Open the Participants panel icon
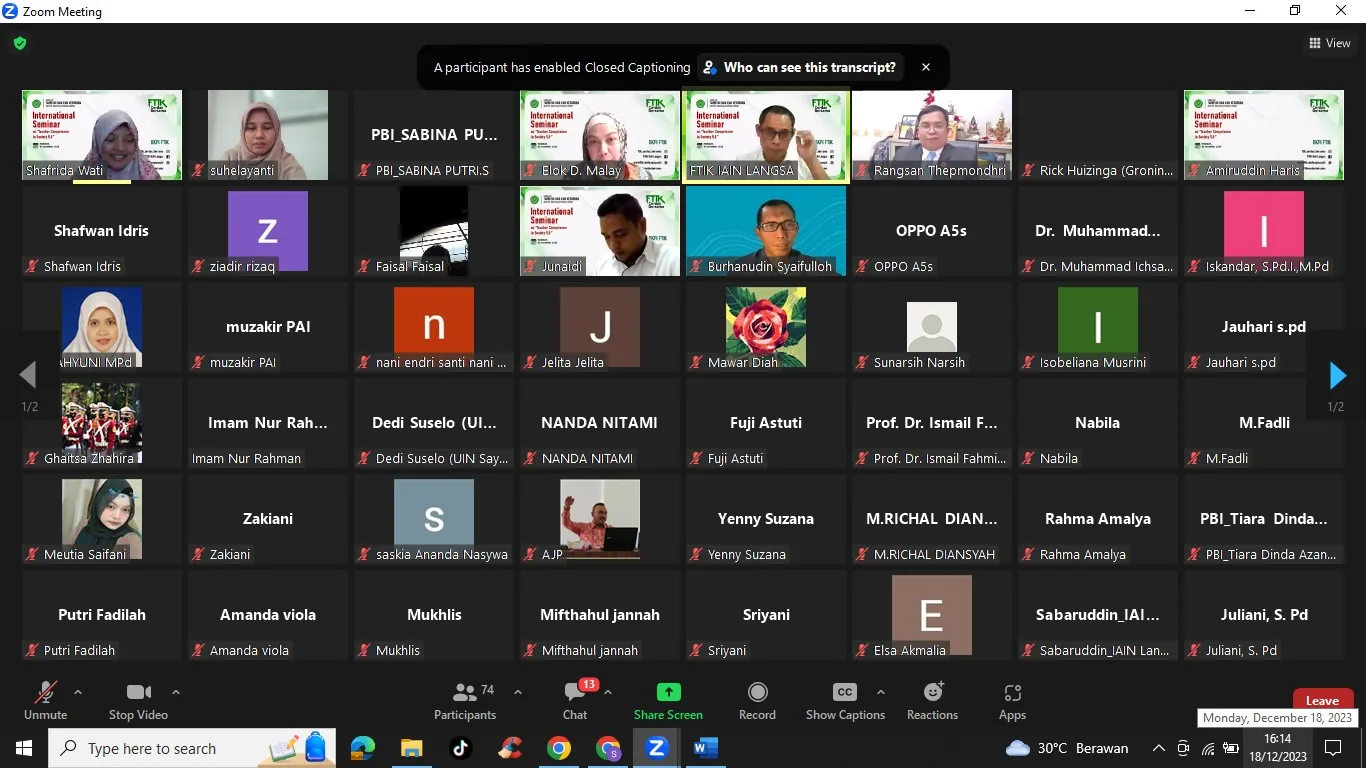 (x=465, y=692)
